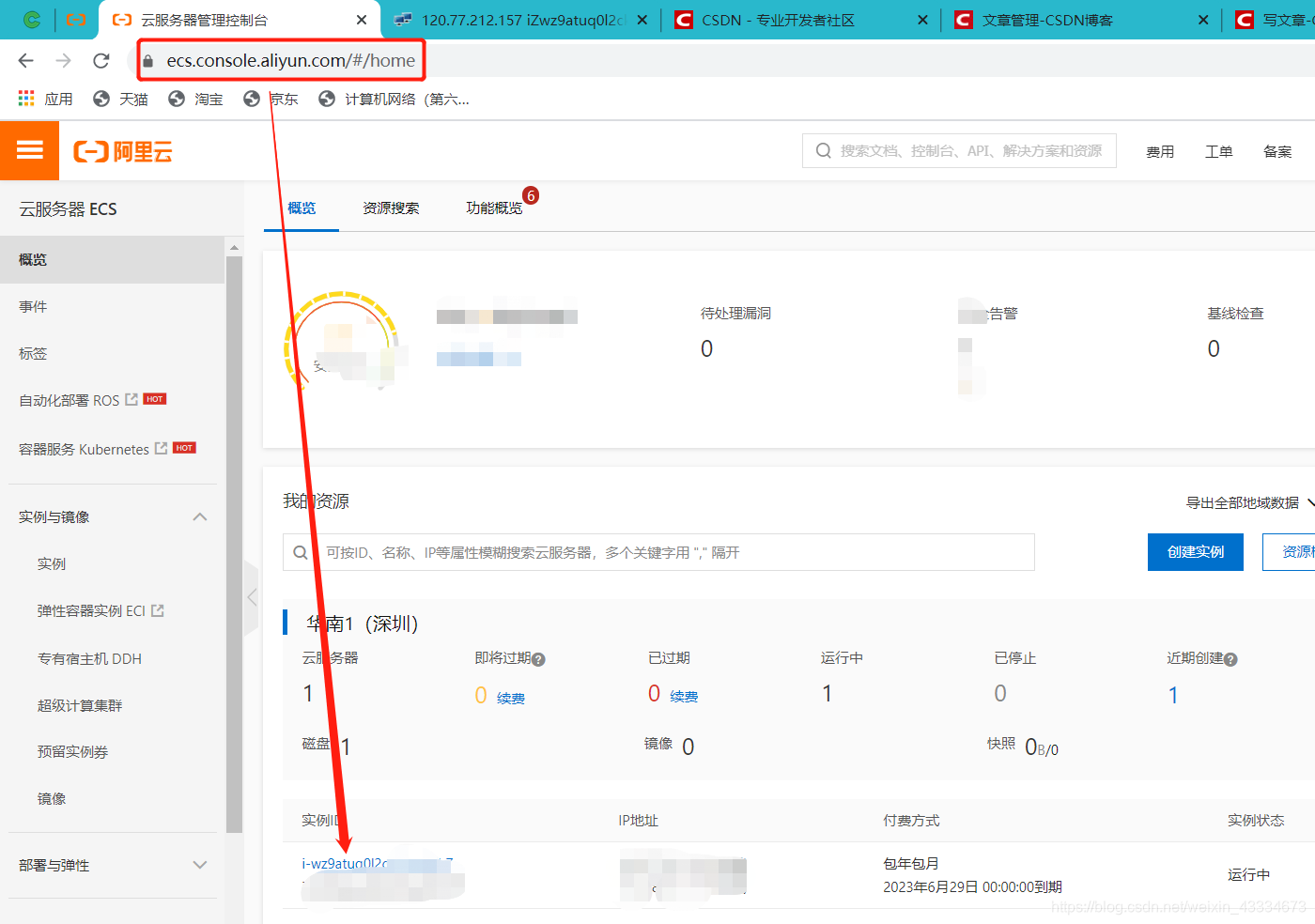
Task: Open the 导出全部地域数据 dropdown
Action: (x=1249, y=502)
